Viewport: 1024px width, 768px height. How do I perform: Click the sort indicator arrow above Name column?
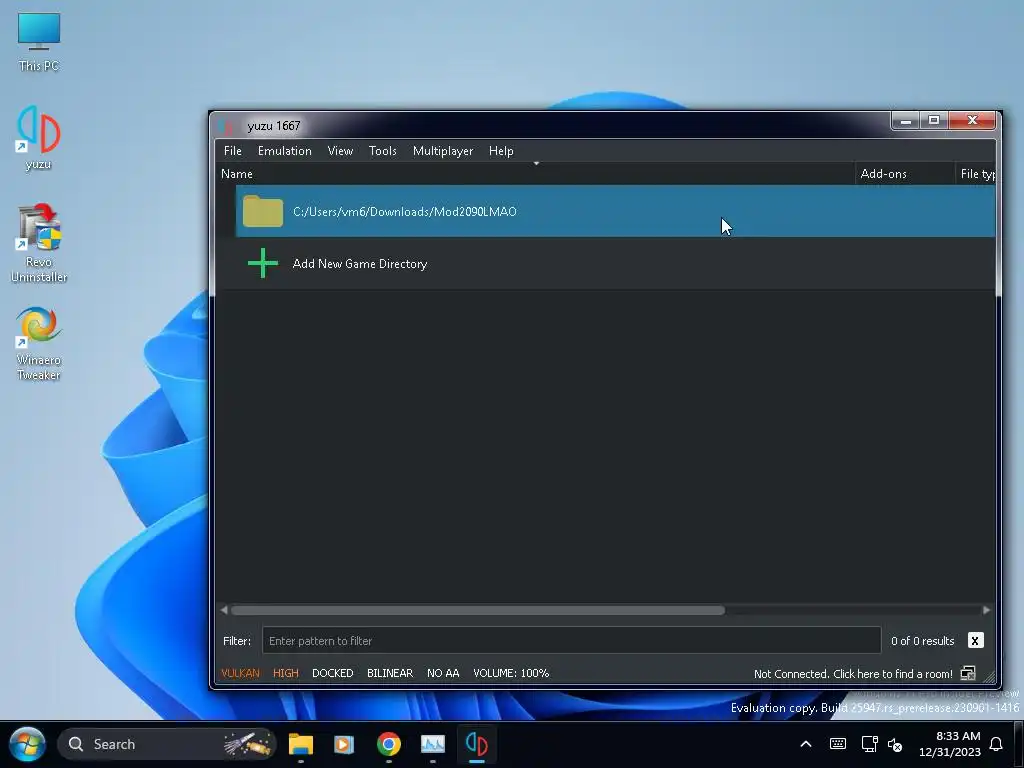[536, 163]
